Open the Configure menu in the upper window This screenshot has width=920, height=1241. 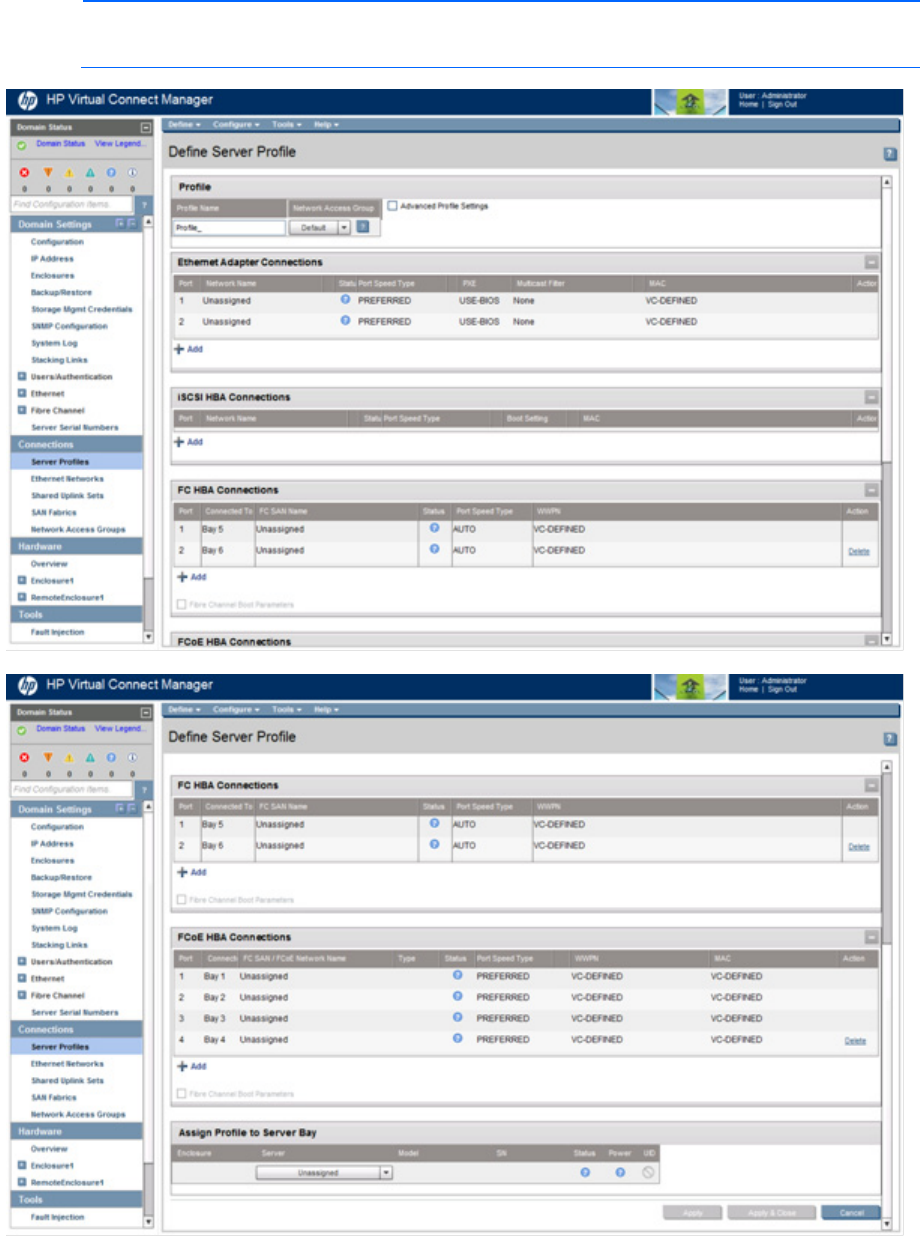pos(236,124)
